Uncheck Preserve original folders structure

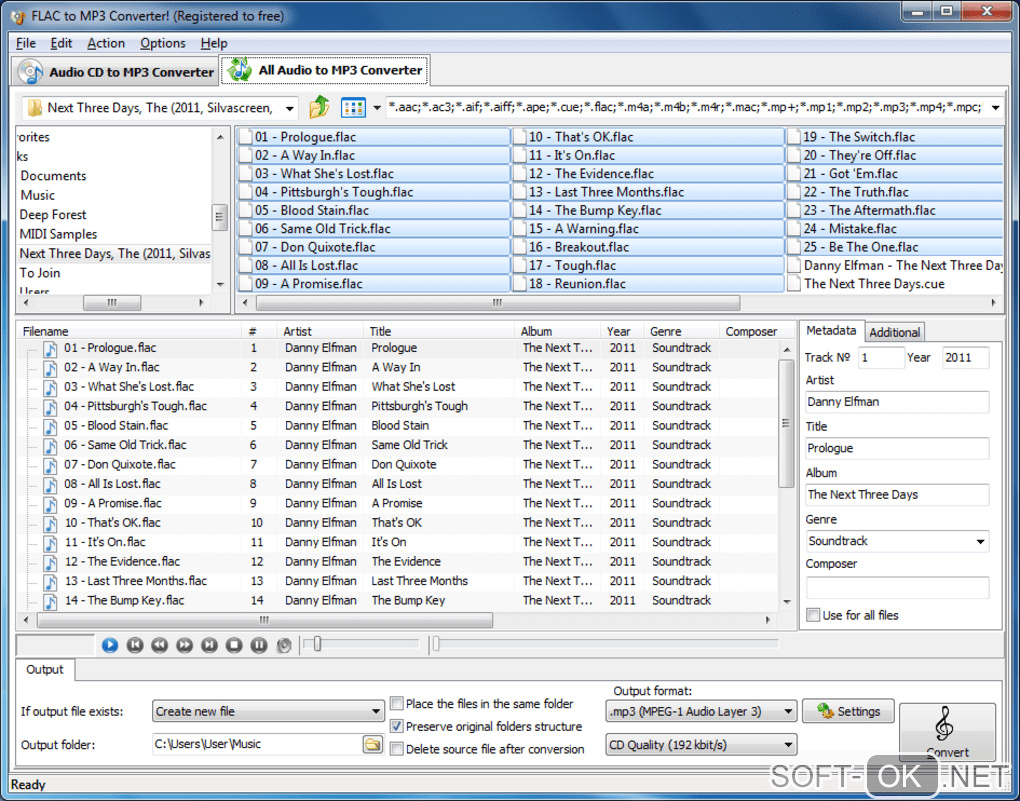396,726
